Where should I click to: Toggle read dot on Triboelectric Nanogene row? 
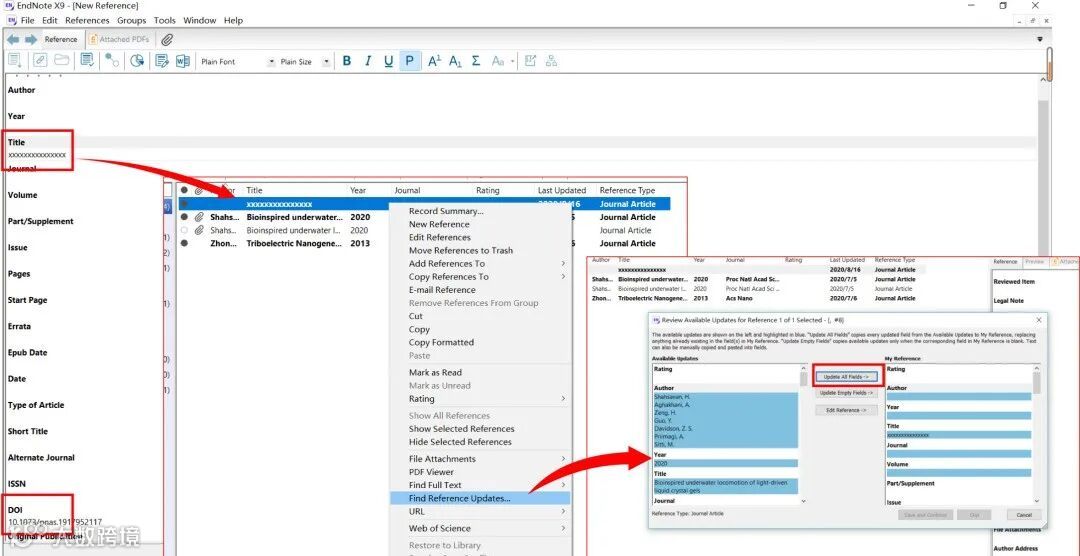tap(184, 243)
